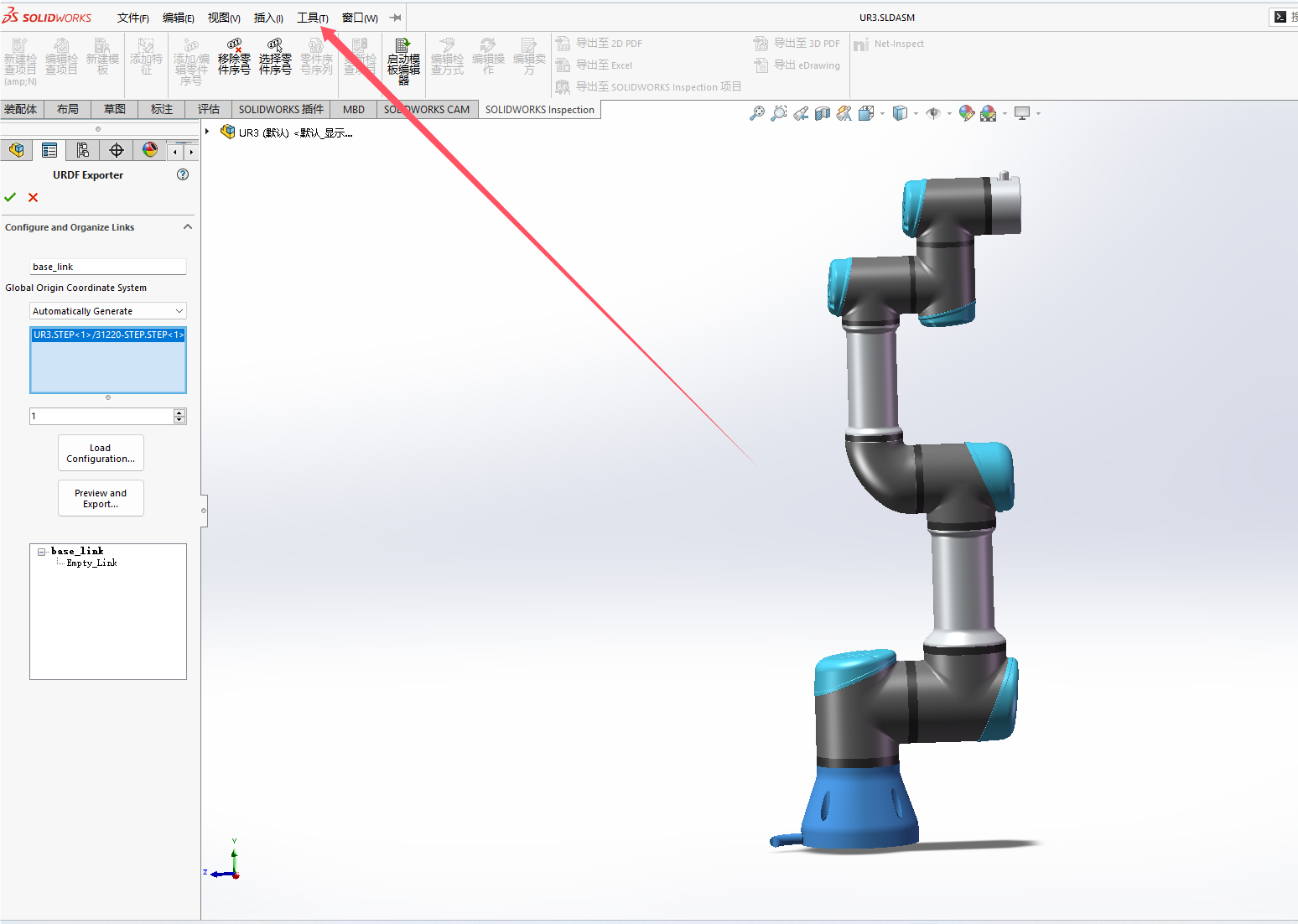Open the Edit Appearance colored-ball icon
Screen dimensions: 1298x924
point(966,112)
